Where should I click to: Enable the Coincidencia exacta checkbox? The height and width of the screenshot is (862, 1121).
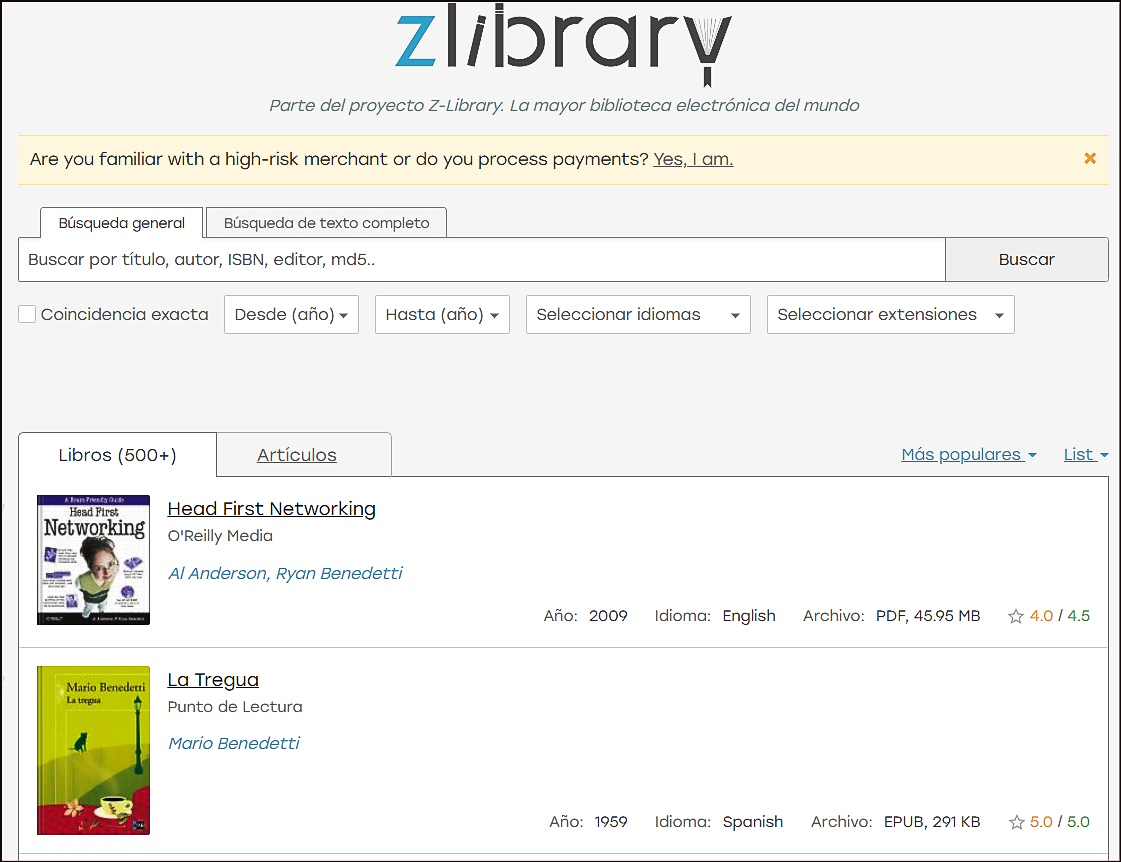(27, 314)
